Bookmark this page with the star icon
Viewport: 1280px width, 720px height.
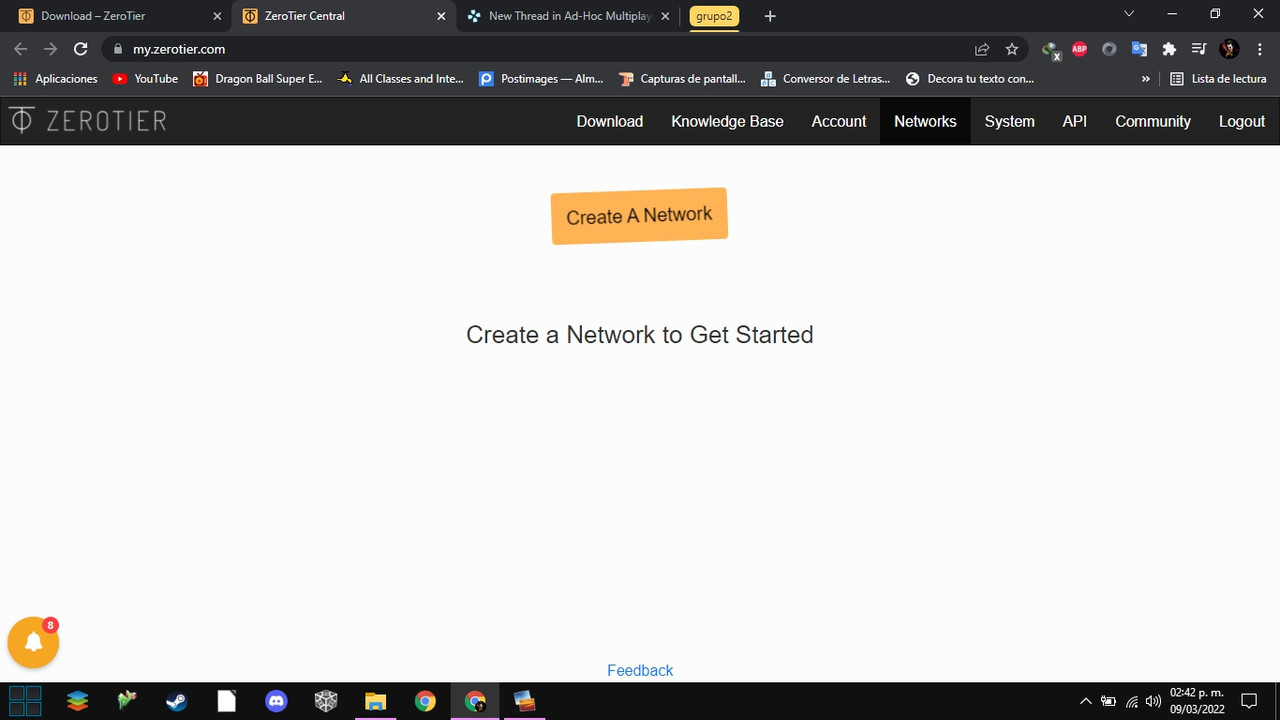(x=1012, y=49)
